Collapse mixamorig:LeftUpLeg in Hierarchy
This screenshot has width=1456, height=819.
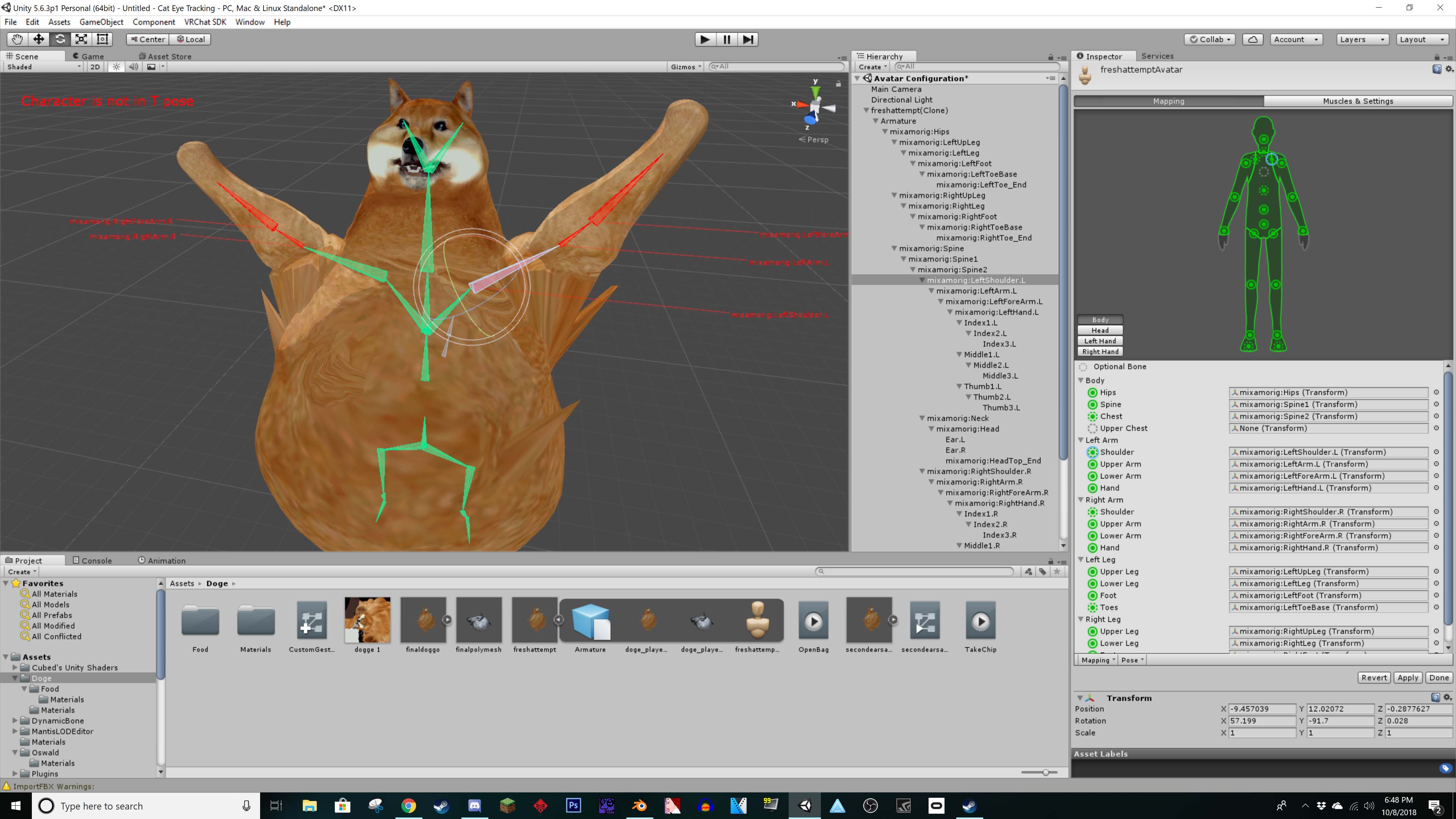coord(894,142)
